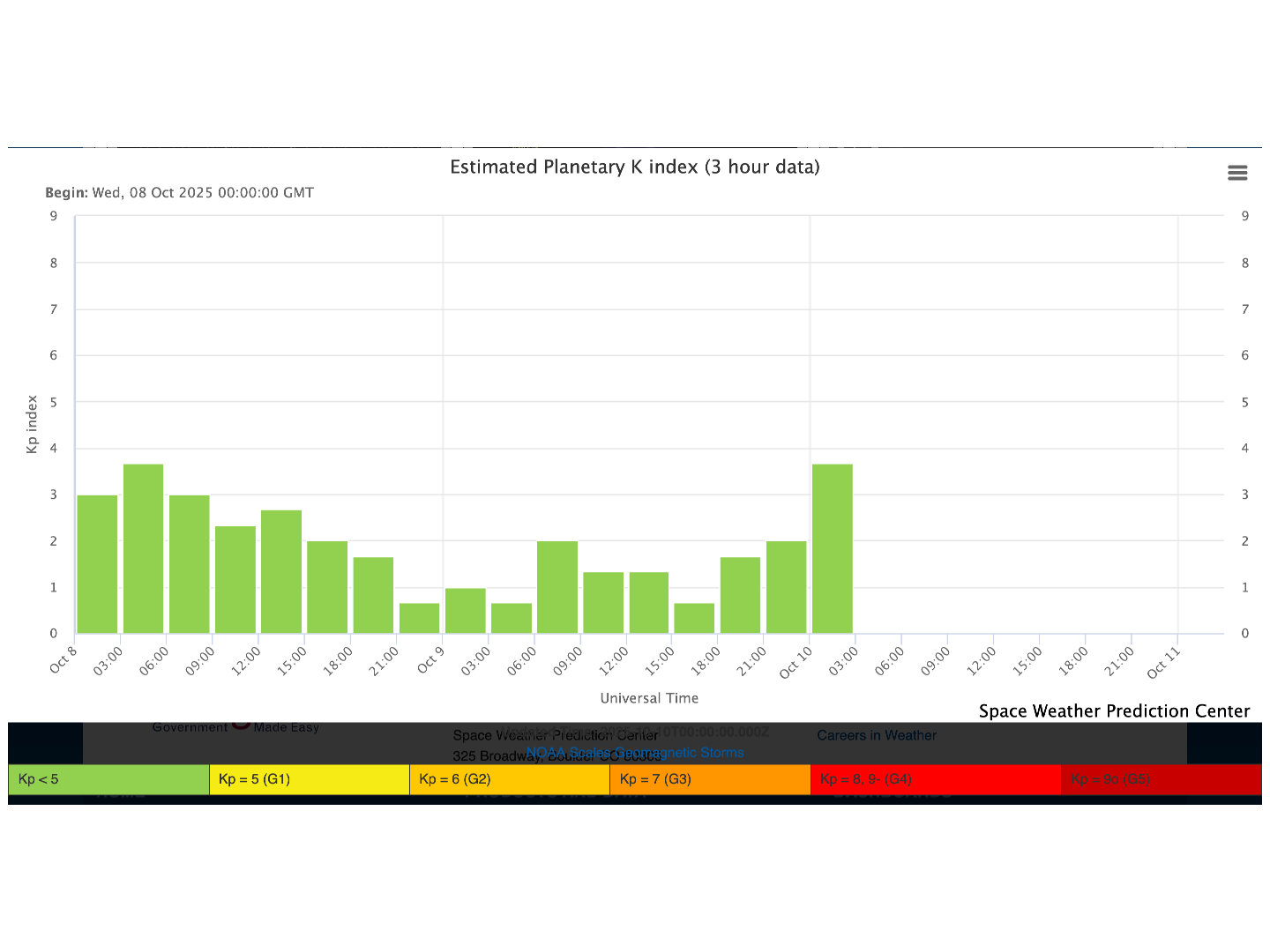Click the Estimated Planetary K index chart title
The image size is (1270, 952).
point(634,167)
